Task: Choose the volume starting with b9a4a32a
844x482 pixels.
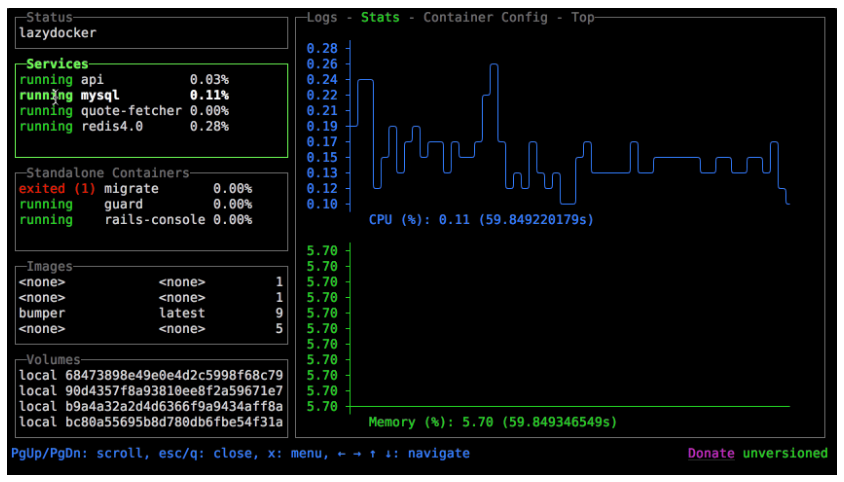Action: (x=150, y=406)
